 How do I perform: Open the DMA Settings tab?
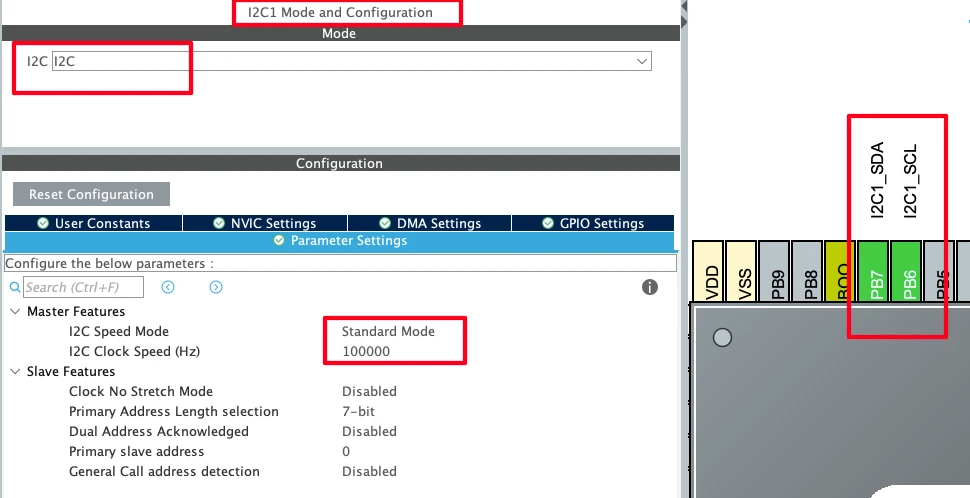coord(429,223)
